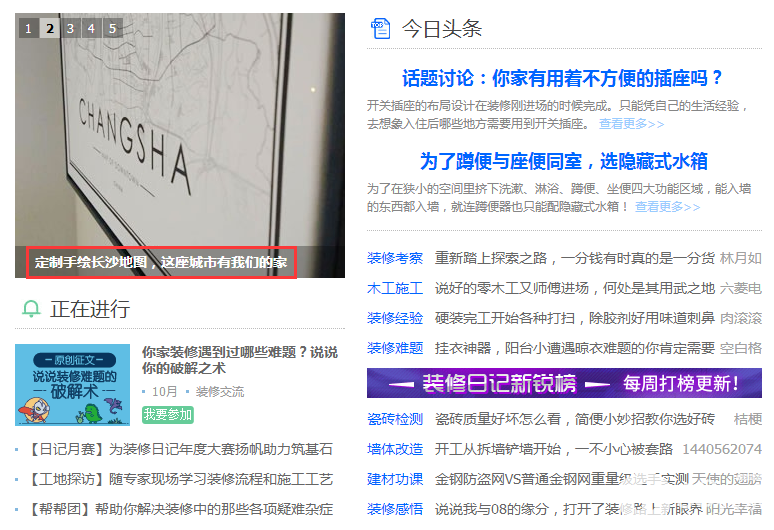Switch carousel to slide 1
The image size is (774, 530).
coord(29,29)
